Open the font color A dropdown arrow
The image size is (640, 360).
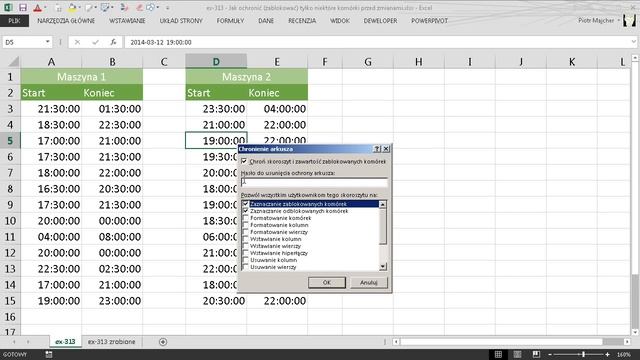pos(44,8)
